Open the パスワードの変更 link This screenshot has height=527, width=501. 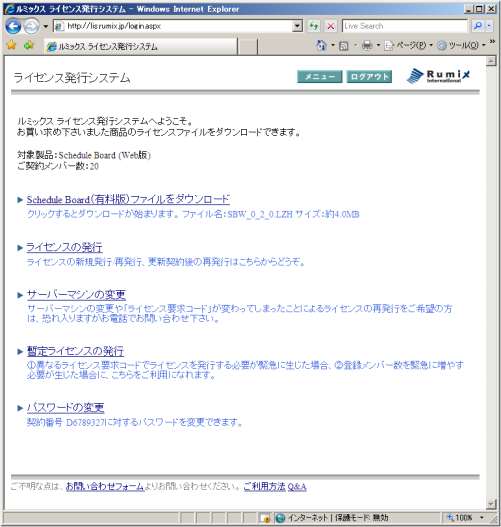coord(65,408)
